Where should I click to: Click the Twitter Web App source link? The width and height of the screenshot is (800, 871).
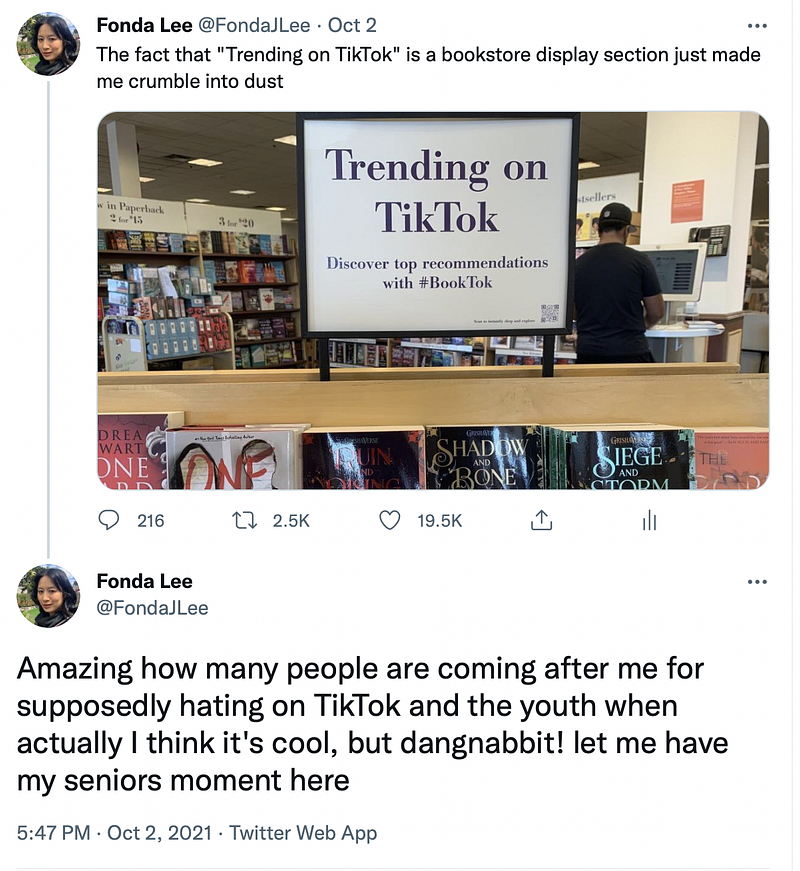pyautogui.click(x=303, y=833)
